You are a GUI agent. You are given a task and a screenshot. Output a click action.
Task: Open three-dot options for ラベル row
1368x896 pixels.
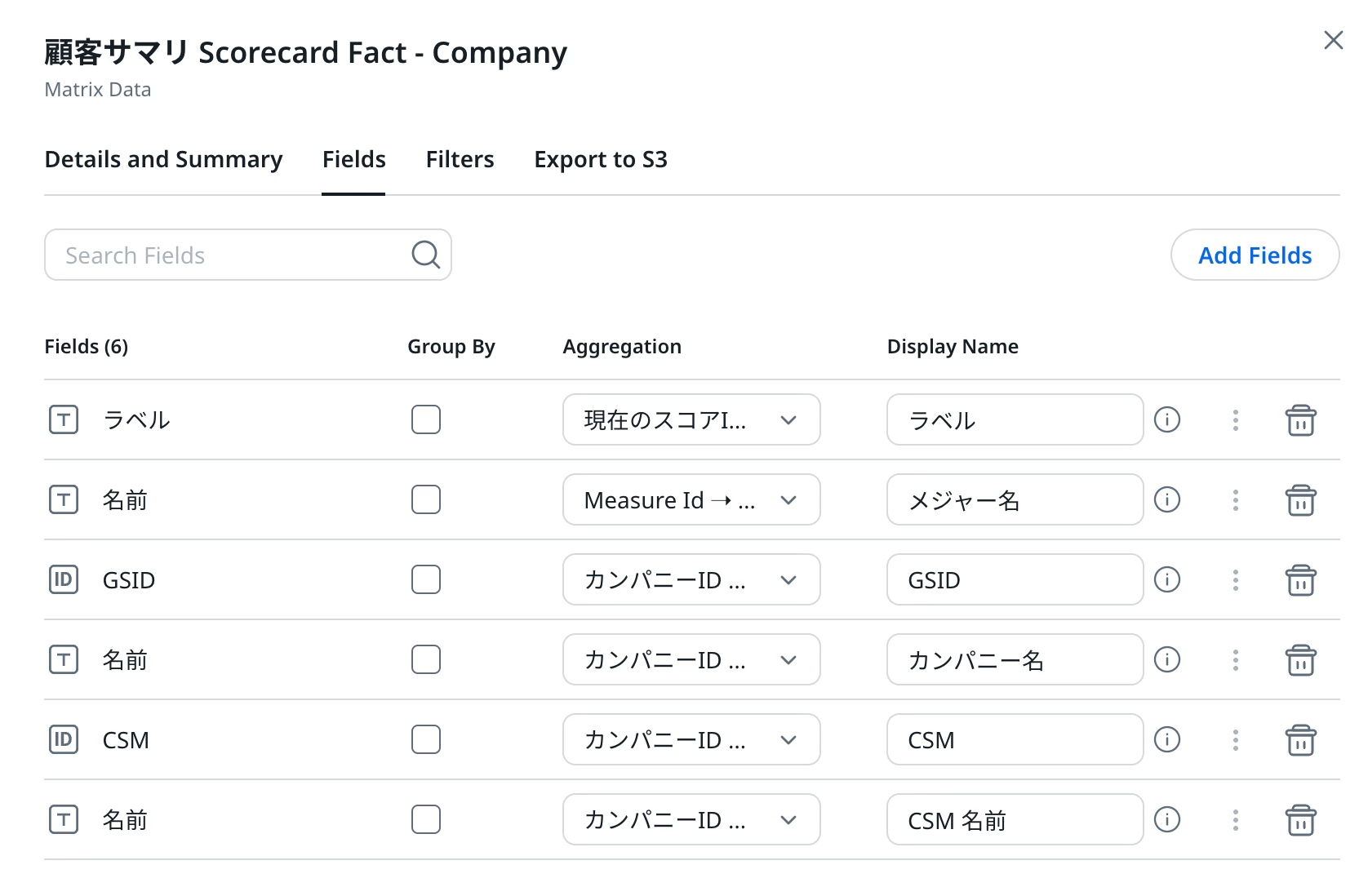tap(1235, 420)
